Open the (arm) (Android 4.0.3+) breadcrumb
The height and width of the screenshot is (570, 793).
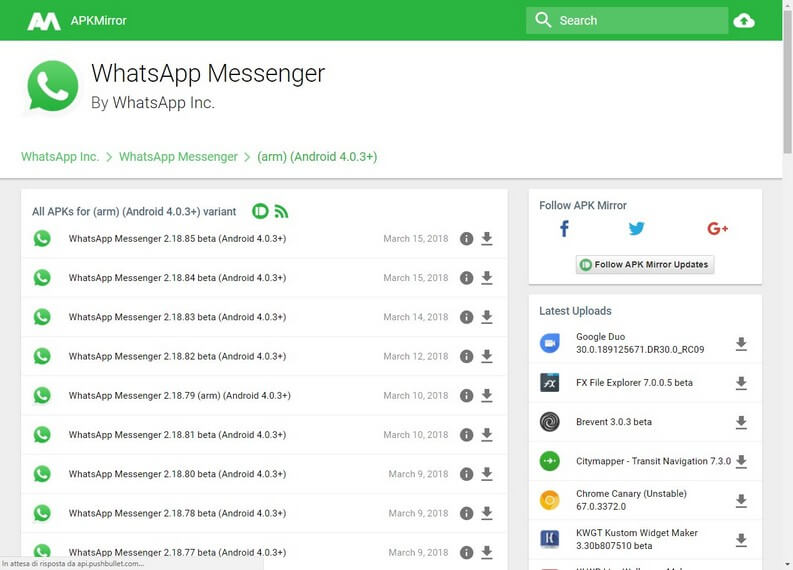point(317,157)
